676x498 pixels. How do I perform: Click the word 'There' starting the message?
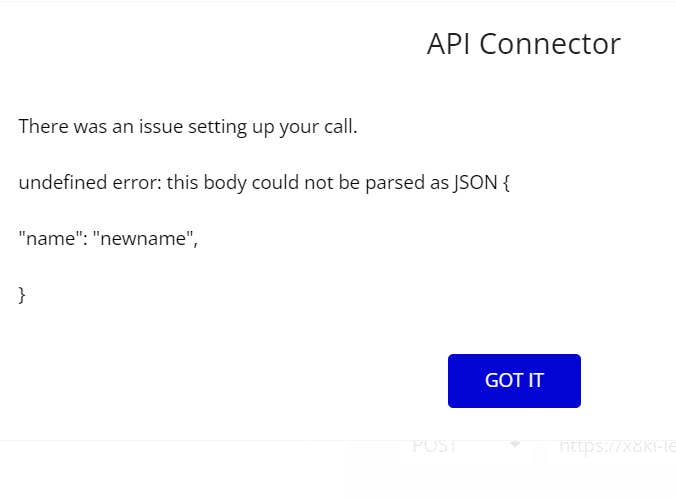[44, 127]
